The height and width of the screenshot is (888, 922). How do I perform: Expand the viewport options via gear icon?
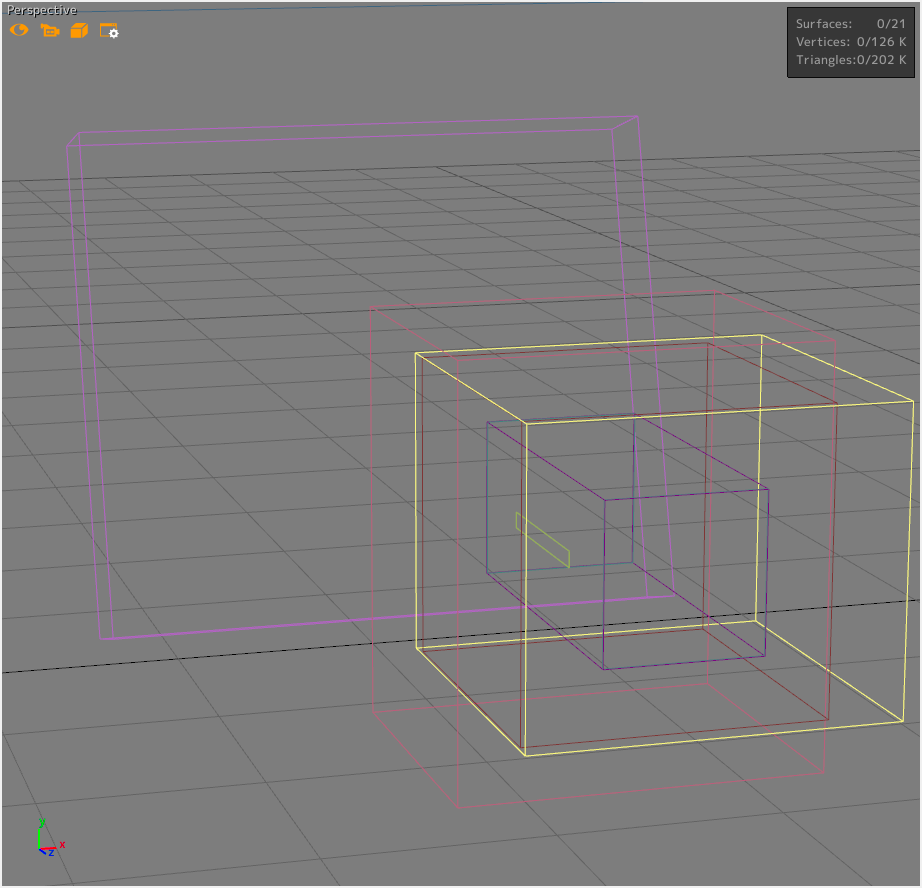(109, 31)
